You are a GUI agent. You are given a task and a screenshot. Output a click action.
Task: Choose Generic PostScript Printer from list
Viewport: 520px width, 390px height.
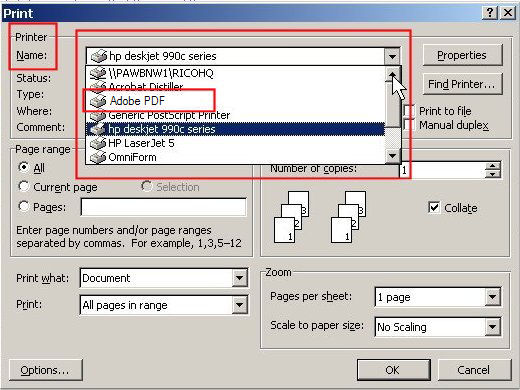235,115
